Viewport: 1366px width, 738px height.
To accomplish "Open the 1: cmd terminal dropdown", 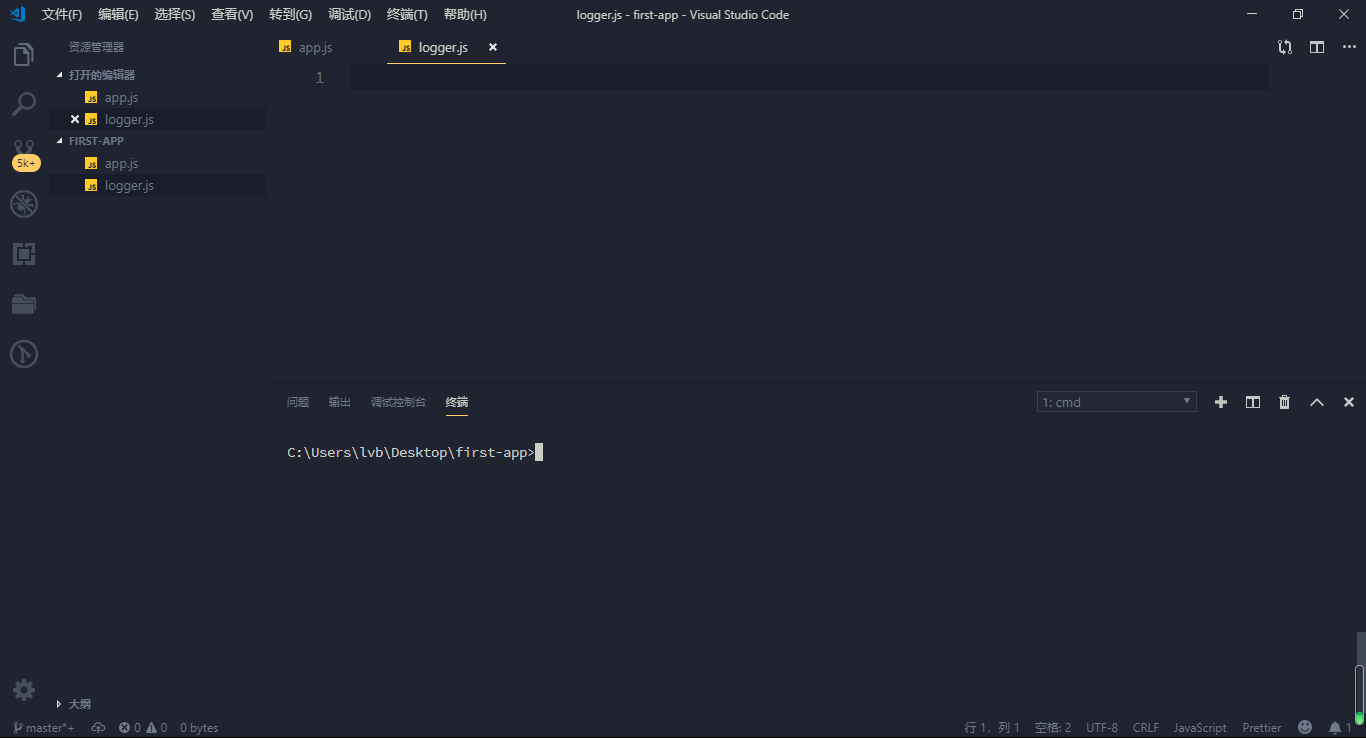I will (1117, 402).
